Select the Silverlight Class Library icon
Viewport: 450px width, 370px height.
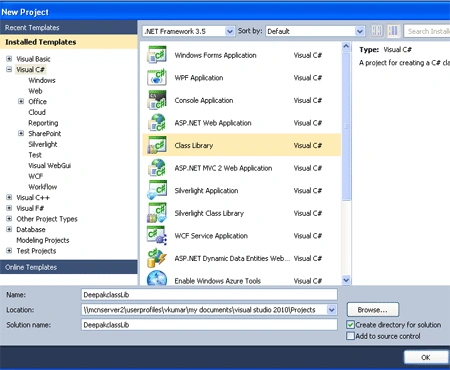pos(157,213)
